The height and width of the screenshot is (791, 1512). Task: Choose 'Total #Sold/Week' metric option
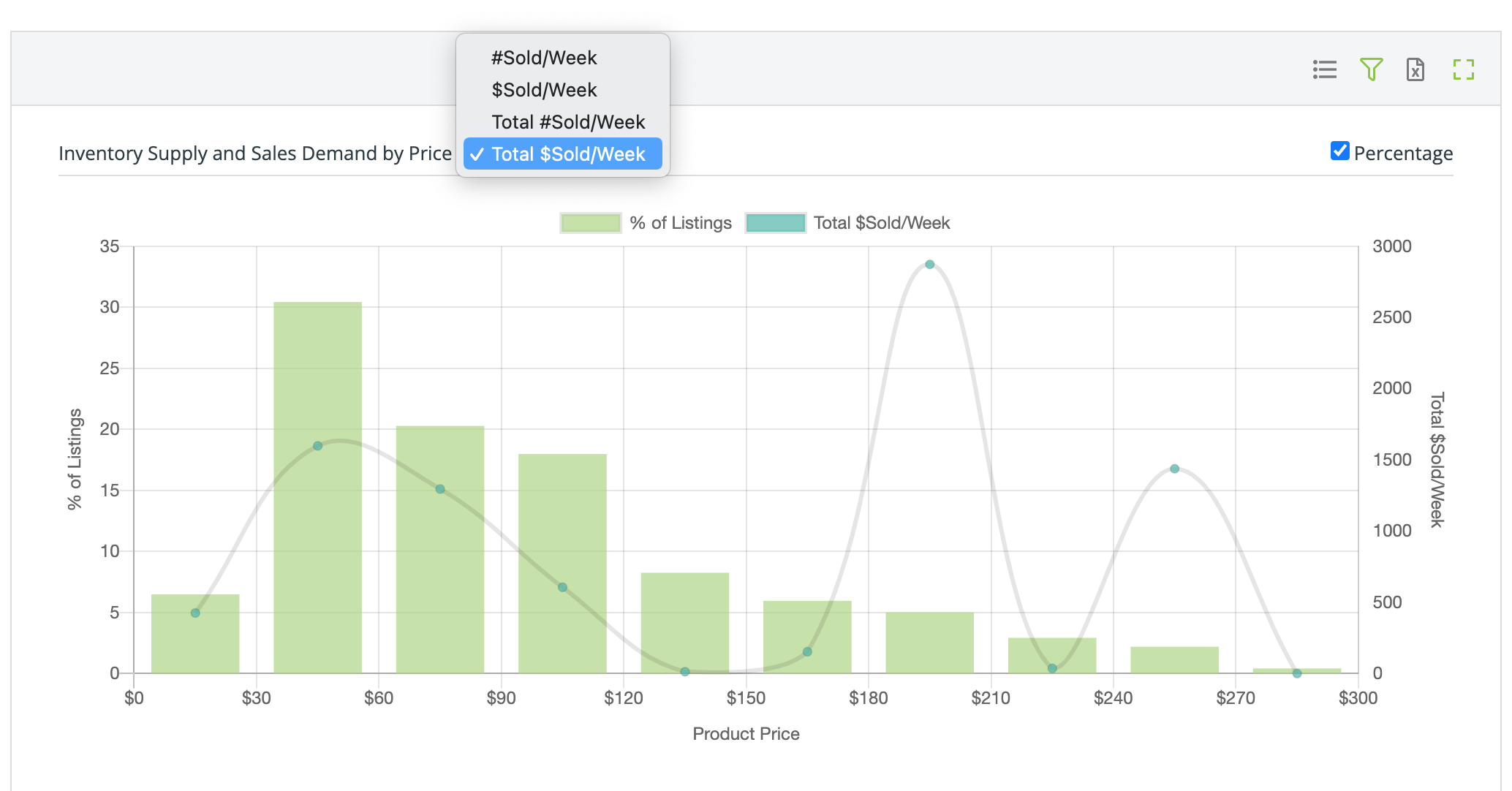coord(568,121)
